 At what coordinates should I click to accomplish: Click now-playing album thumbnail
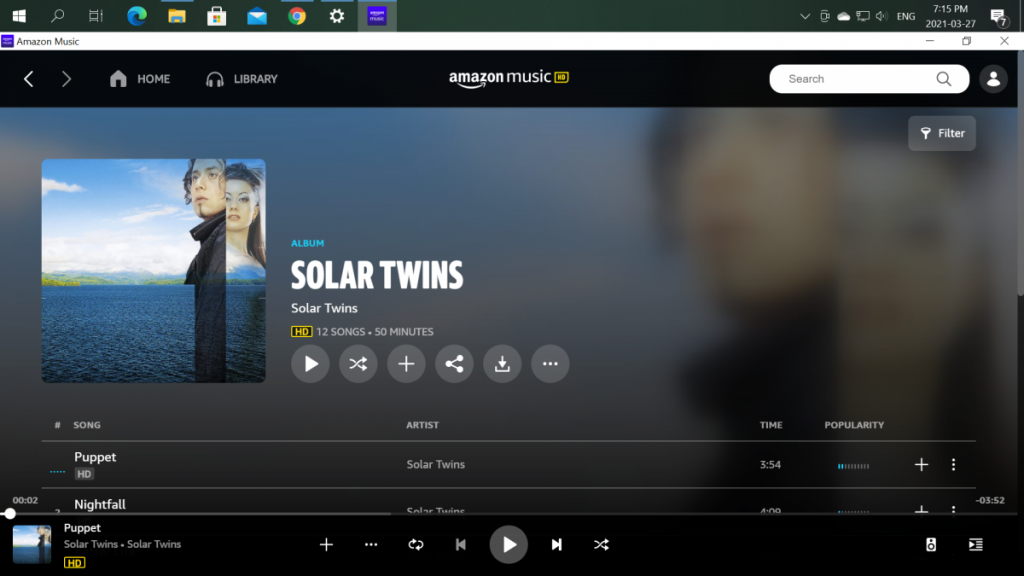point(32,545)
